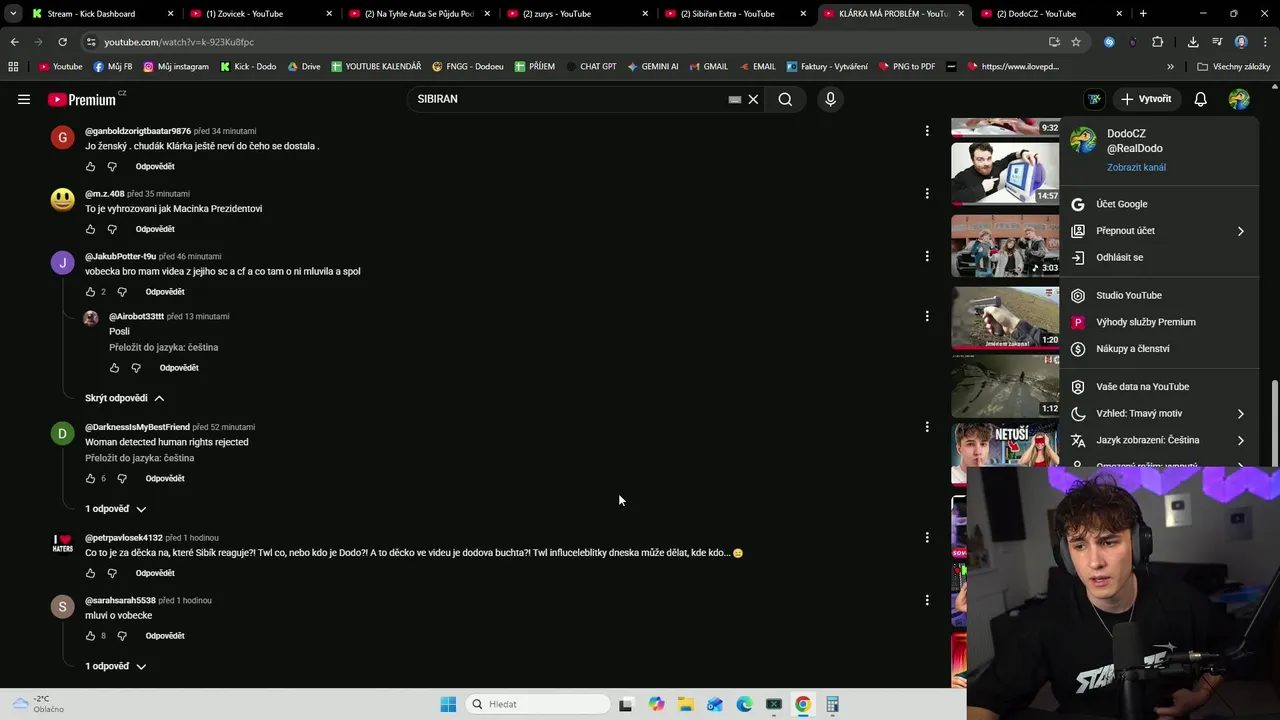
Task: Open the notifications bell
Action: (x=1200, y=99)
